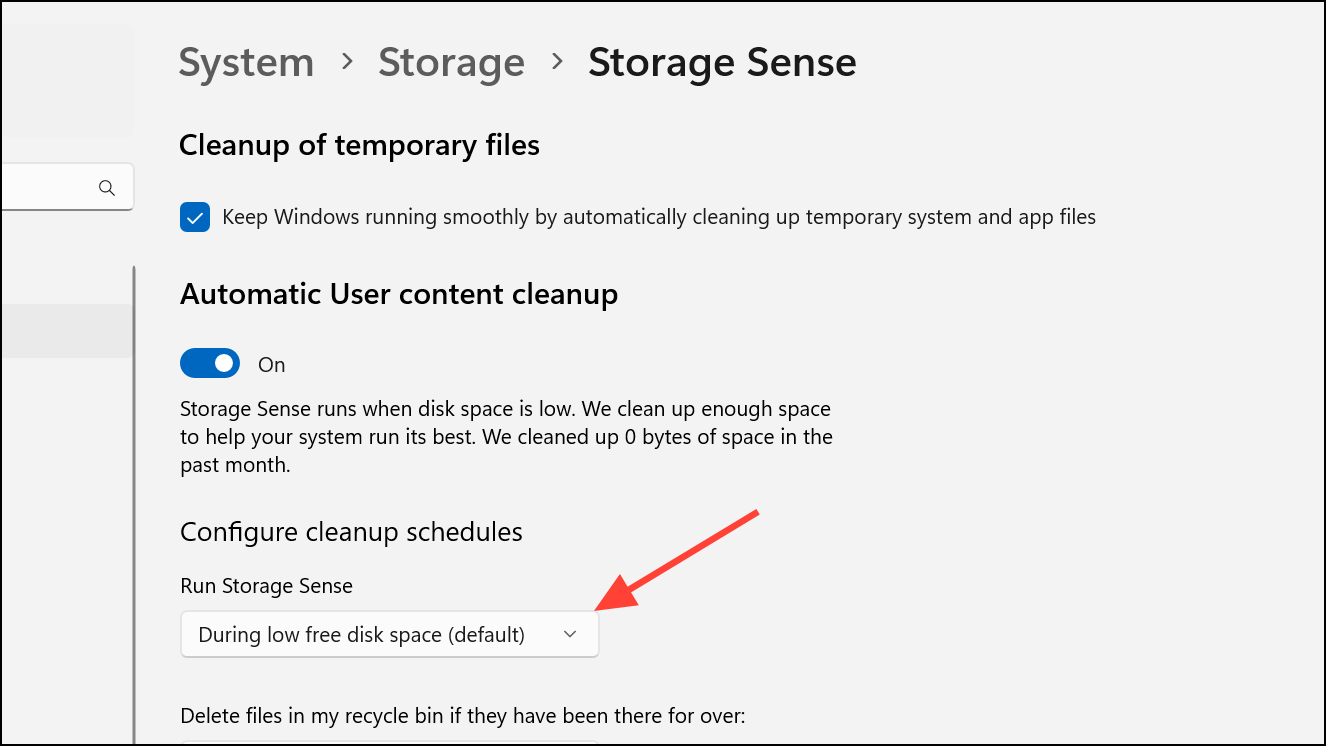The width and height of the screenshot is (1326, 746).
Task: Click the 'Run Storage Sense' field label
Action: [x=266, y=586]
